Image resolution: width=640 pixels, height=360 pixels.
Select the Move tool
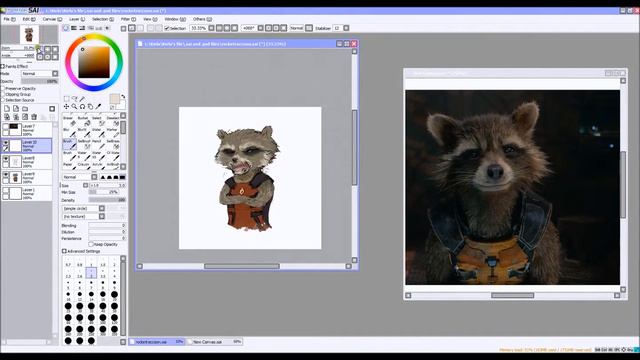[x=66, y=107]
